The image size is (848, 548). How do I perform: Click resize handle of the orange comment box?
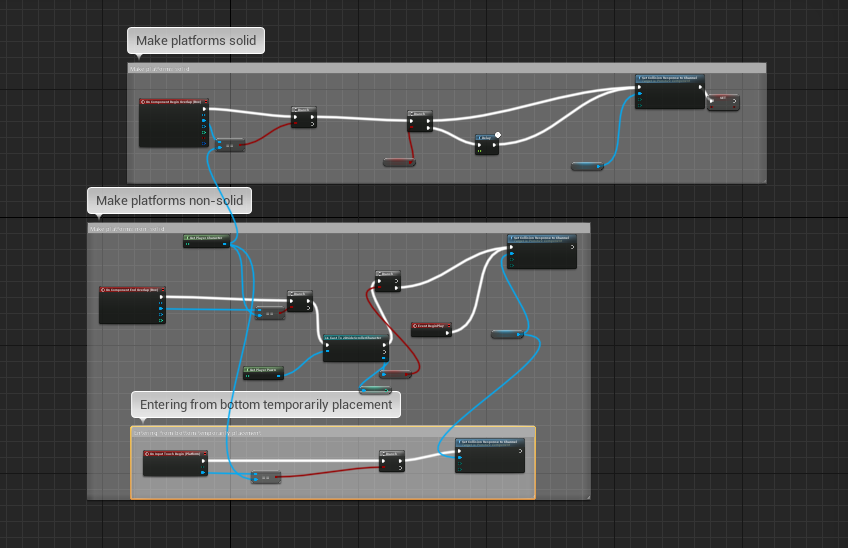pos(532,495)
